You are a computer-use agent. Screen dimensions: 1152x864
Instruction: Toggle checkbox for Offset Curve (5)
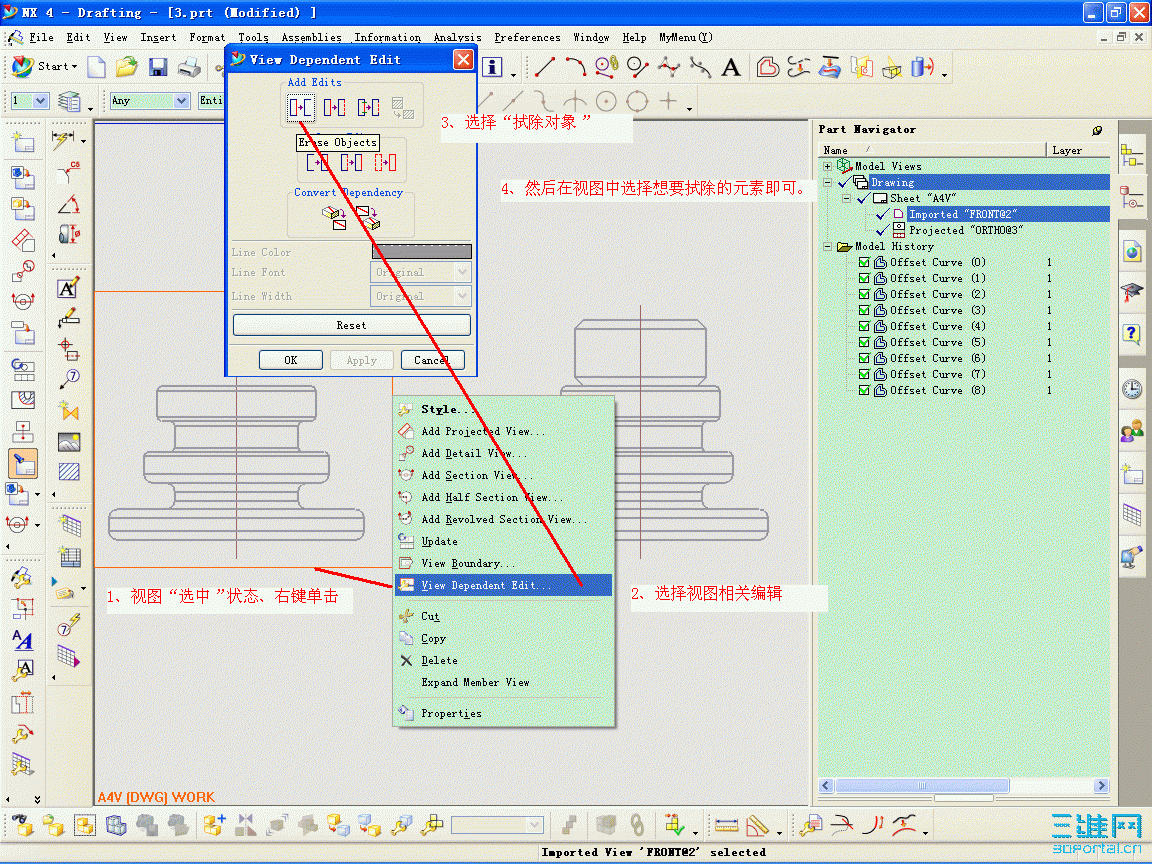coord(864,342)
